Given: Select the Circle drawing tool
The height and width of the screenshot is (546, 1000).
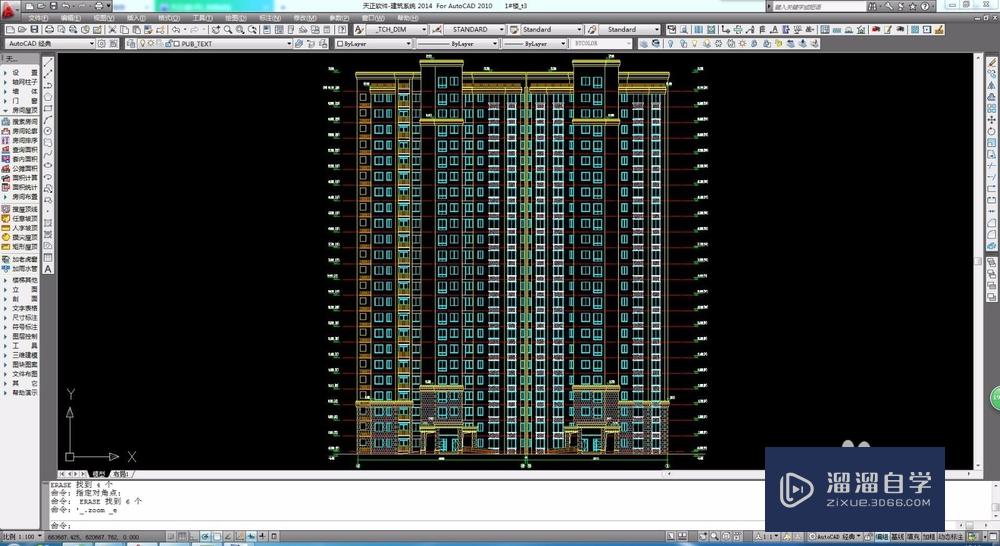Looking at the screenshot, I should 48,131.
